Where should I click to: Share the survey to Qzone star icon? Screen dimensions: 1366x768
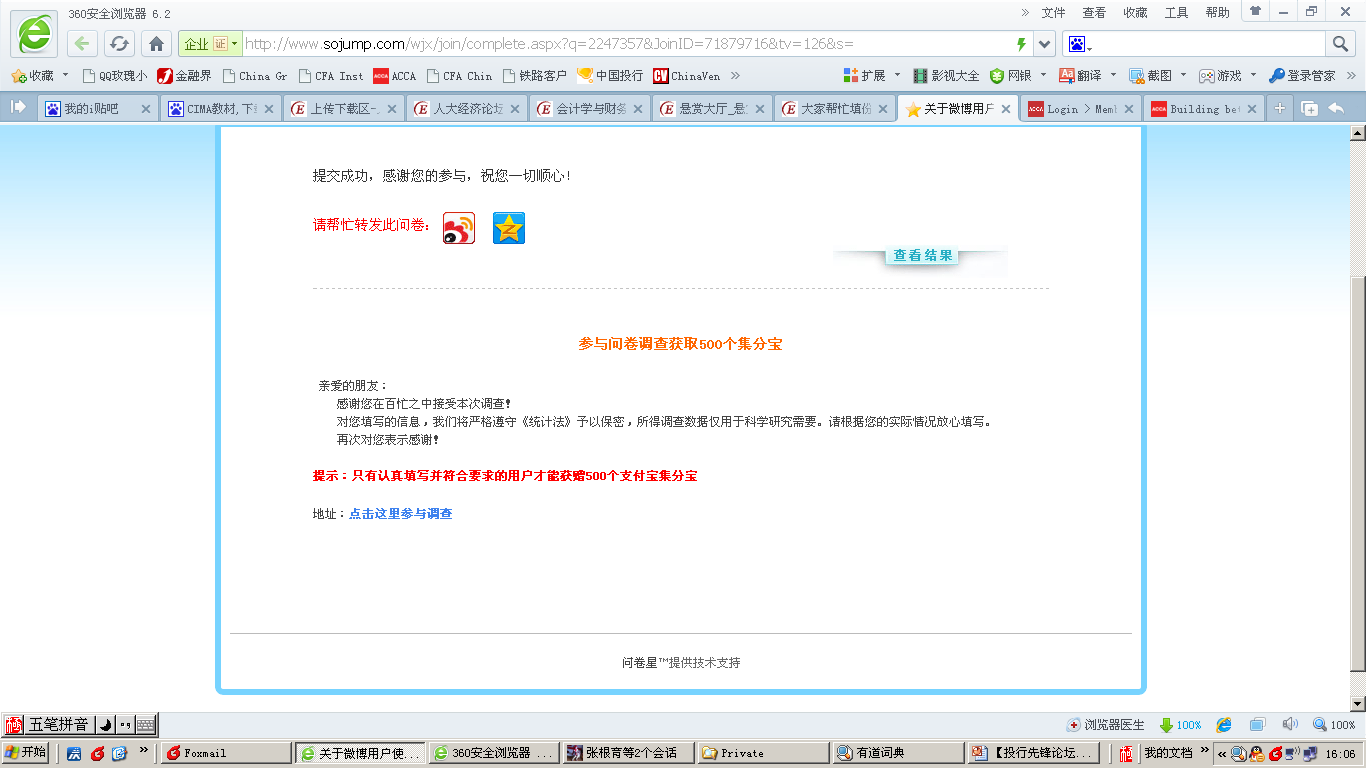pos(509,228)
